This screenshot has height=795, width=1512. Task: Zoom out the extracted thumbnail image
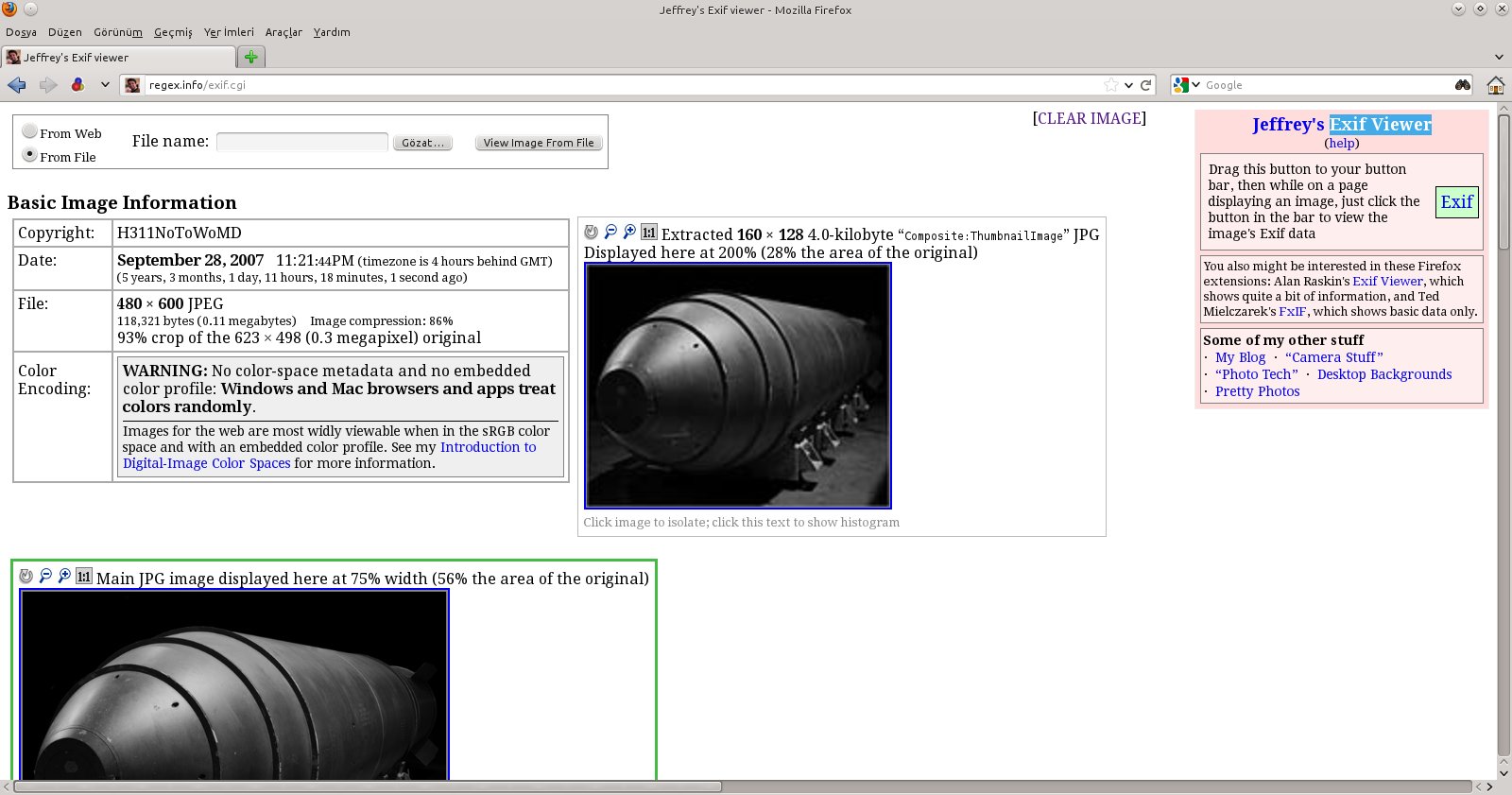(x=610, y=232)
